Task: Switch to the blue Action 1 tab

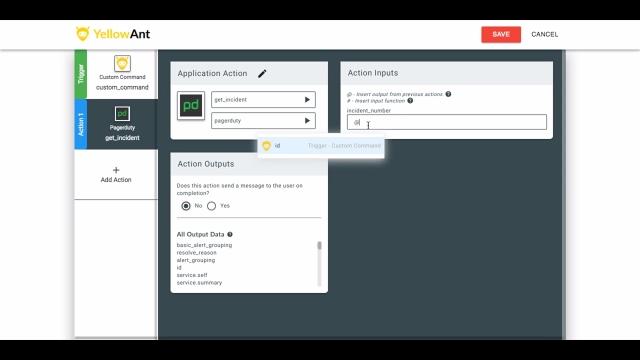Action: [81, 124]
